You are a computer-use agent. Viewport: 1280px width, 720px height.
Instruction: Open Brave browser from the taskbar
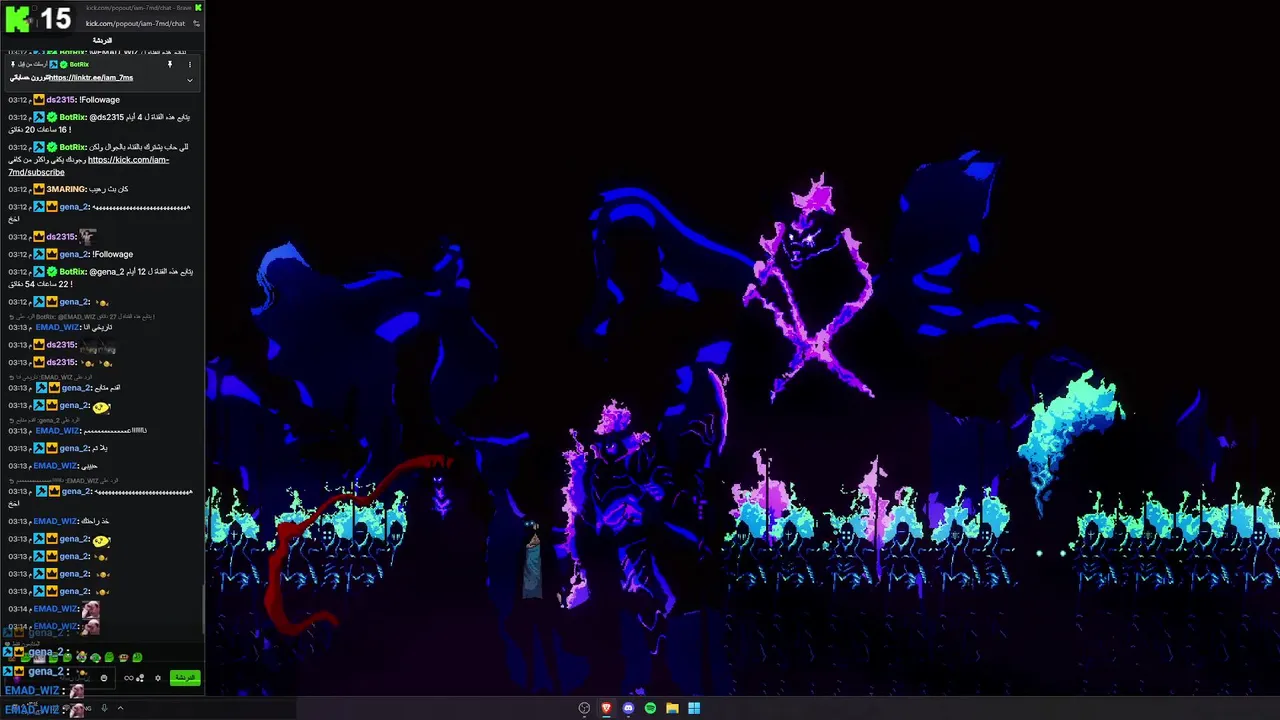[x=606, y=708]
